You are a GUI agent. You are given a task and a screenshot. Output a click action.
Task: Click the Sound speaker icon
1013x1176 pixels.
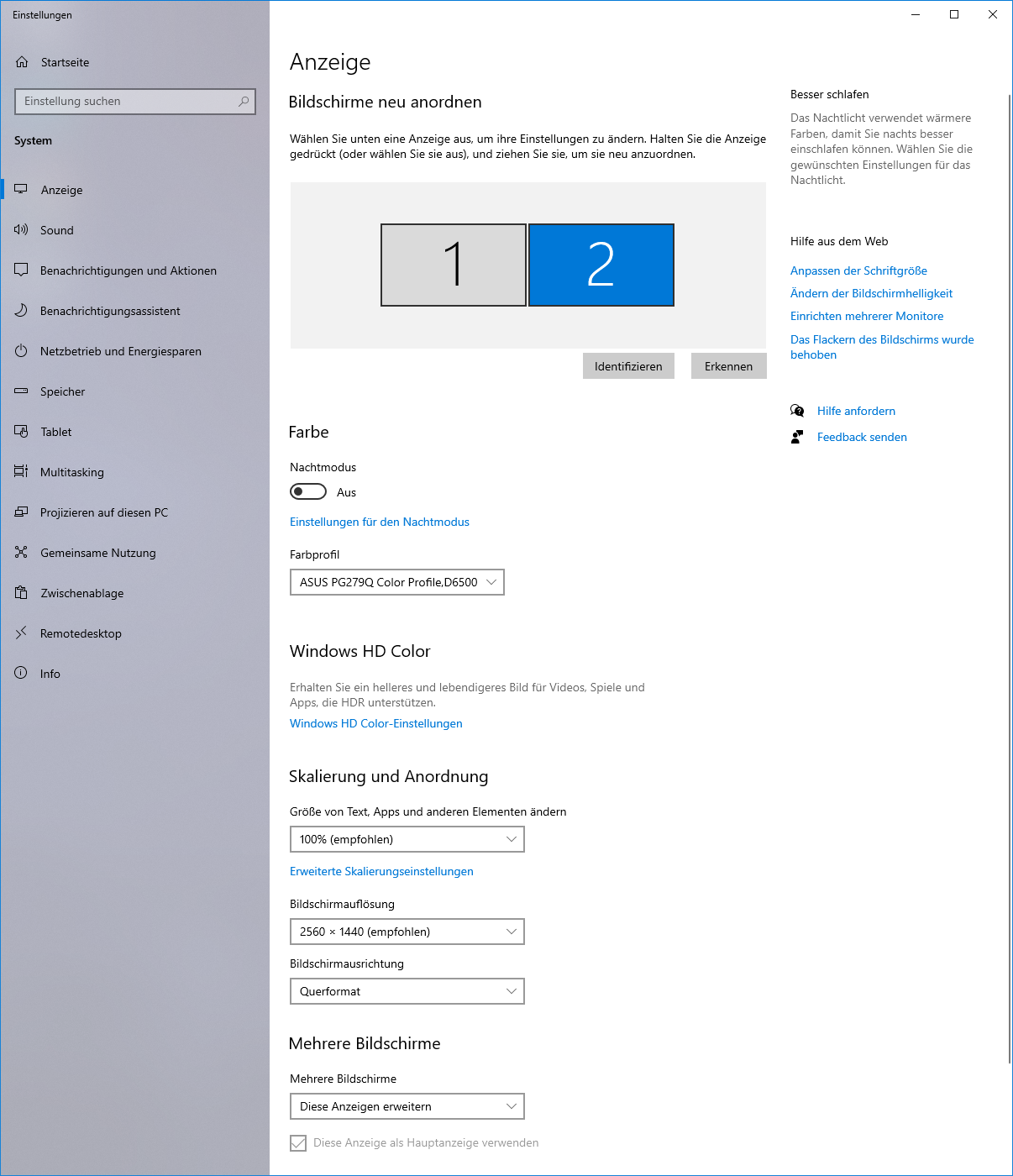21,229
